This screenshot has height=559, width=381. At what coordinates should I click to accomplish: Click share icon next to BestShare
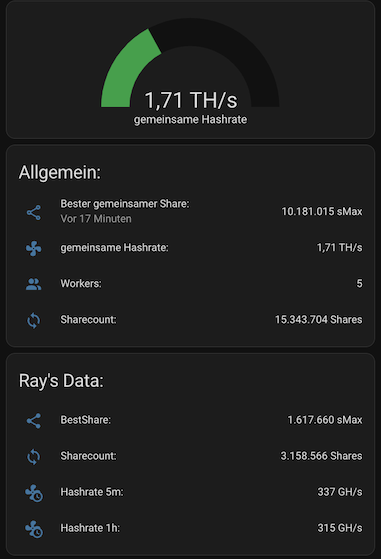34,421
